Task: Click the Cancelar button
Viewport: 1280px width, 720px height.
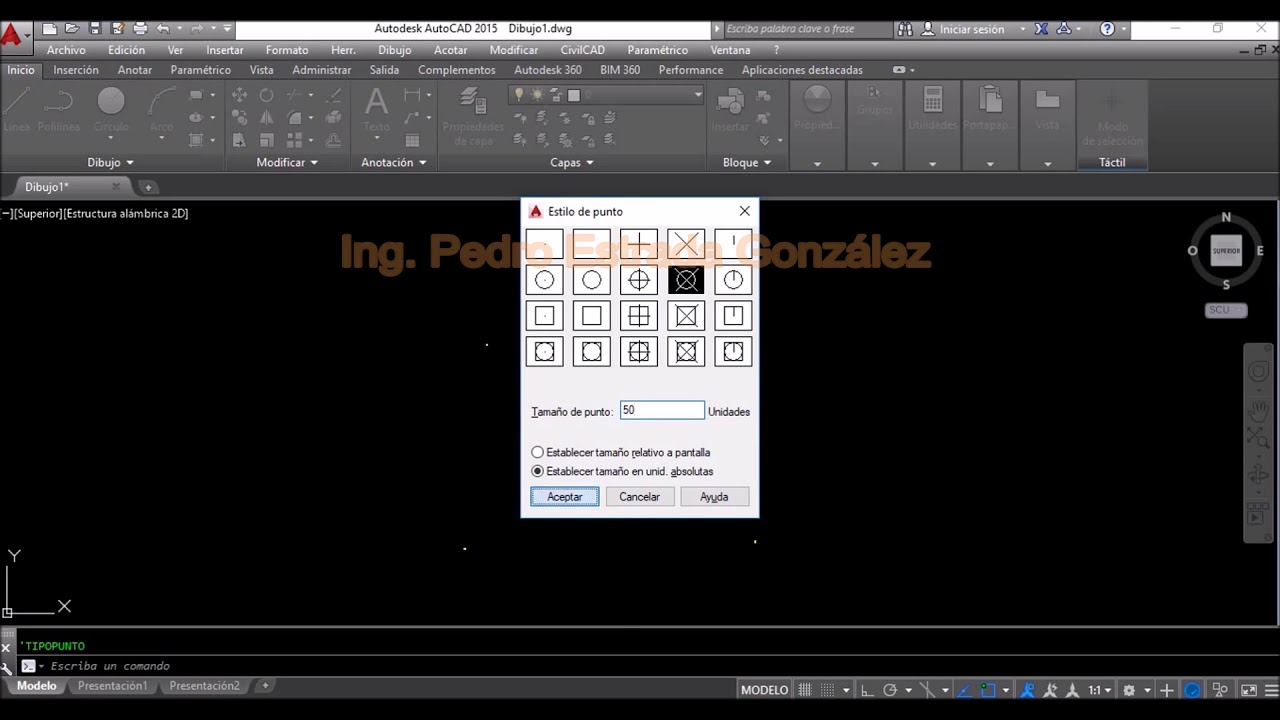Action: [x=640, y=497]
